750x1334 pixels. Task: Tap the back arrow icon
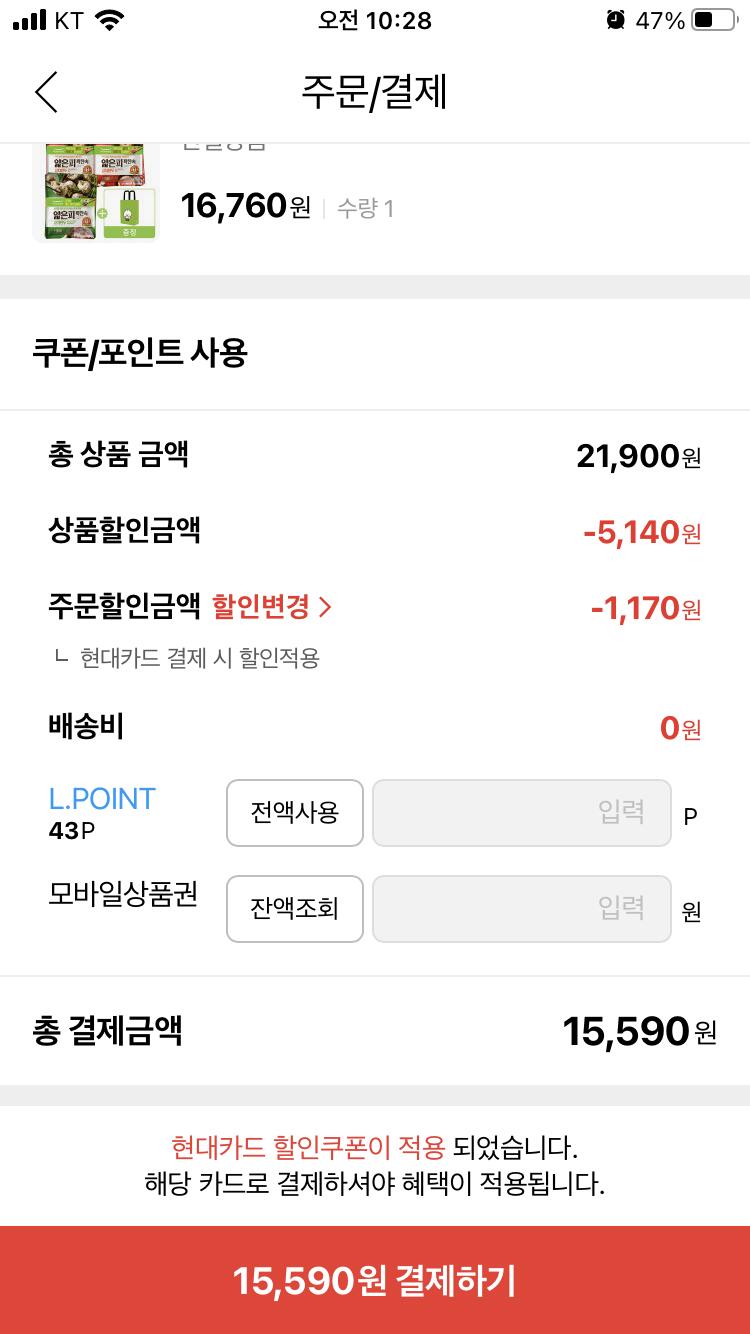coord(46,92)
